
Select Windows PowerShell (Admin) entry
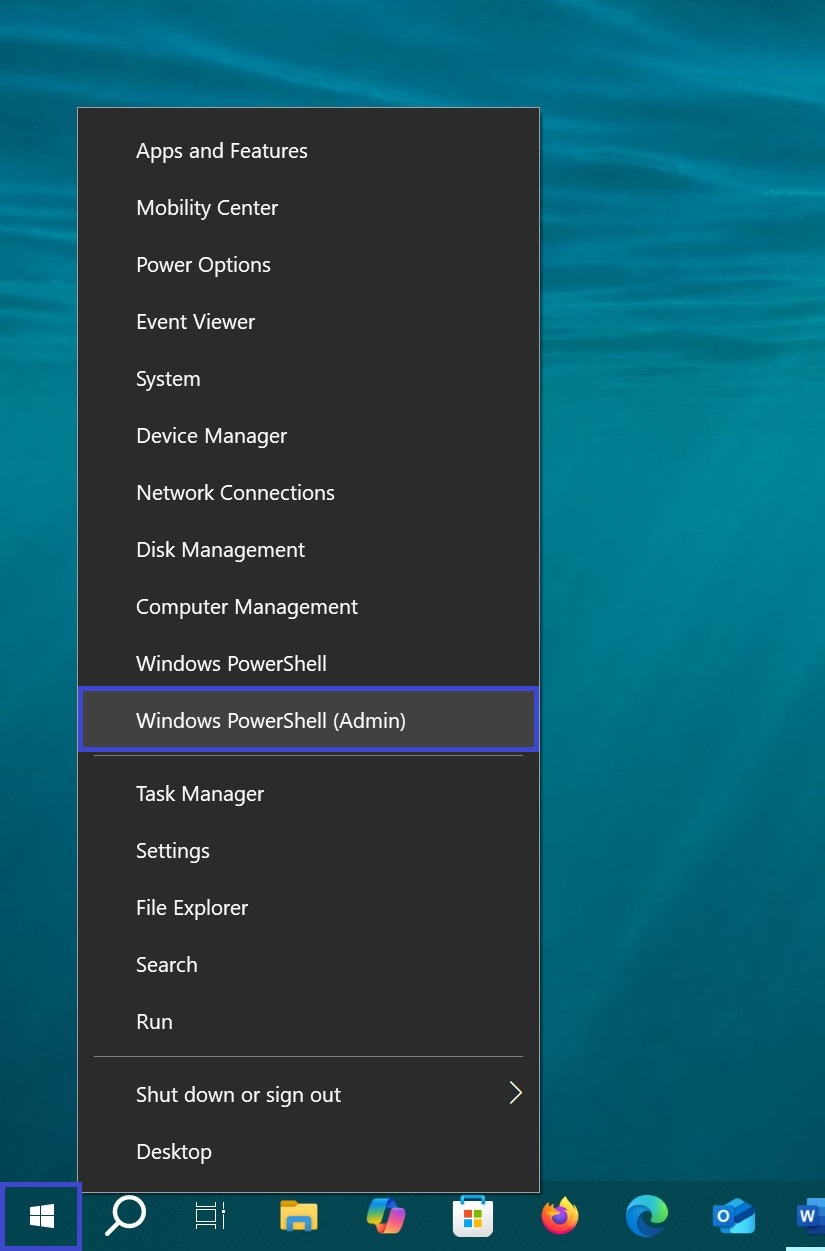pos(309,720)
